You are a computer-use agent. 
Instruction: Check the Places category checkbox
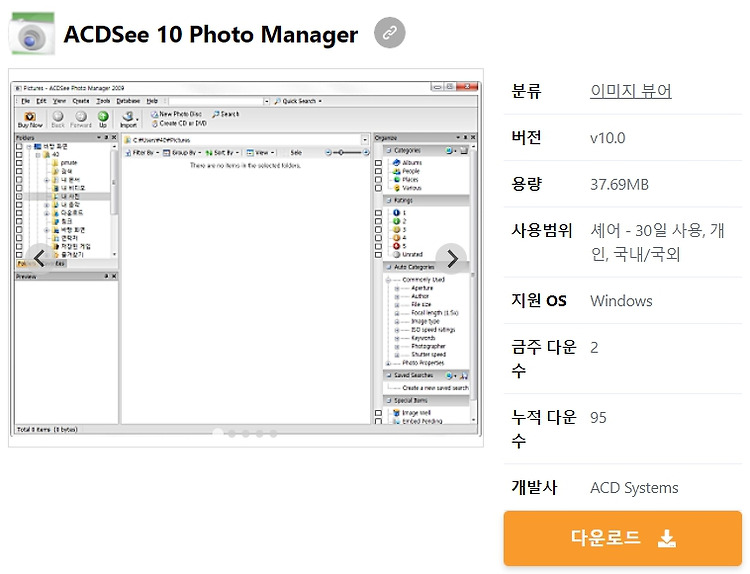click(x=378, y=180)
